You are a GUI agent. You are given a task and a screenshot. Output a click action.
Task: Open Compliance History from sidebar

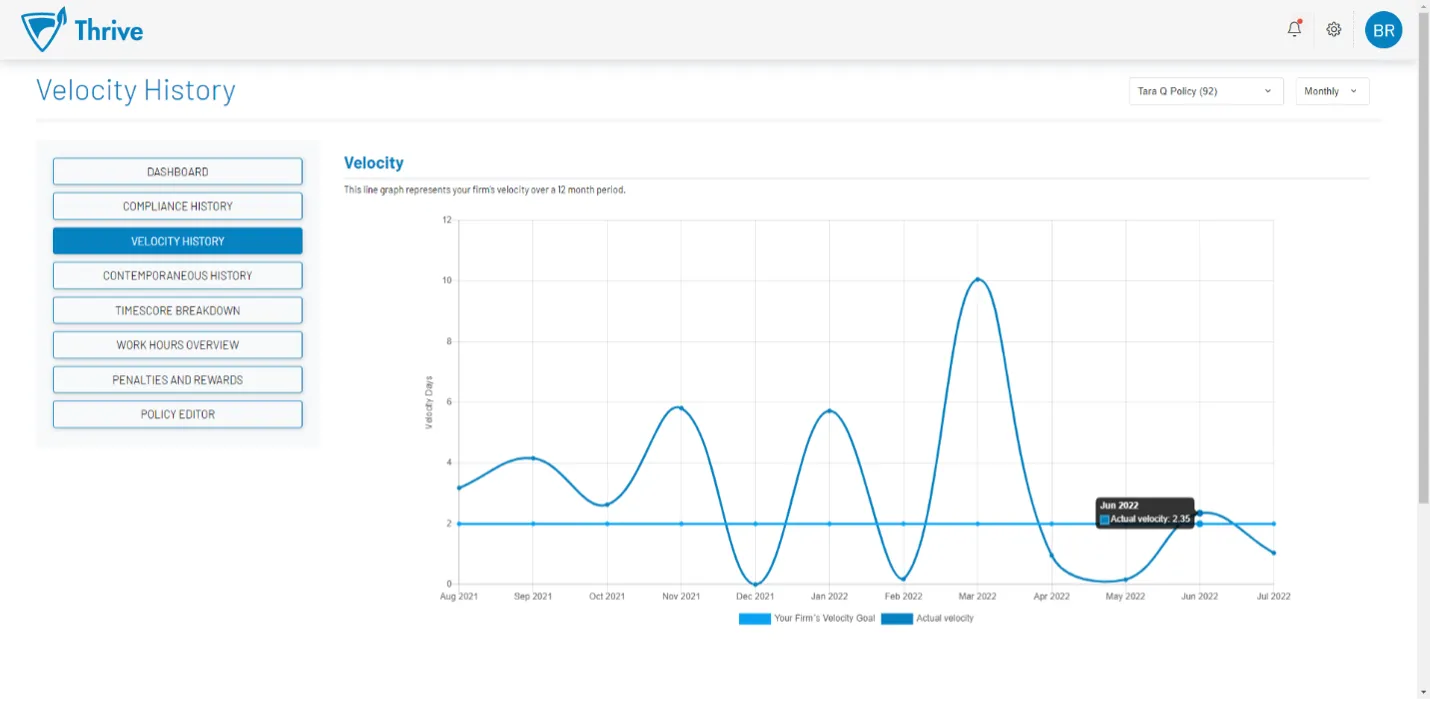pyautogui.click(x=177, y=206)
